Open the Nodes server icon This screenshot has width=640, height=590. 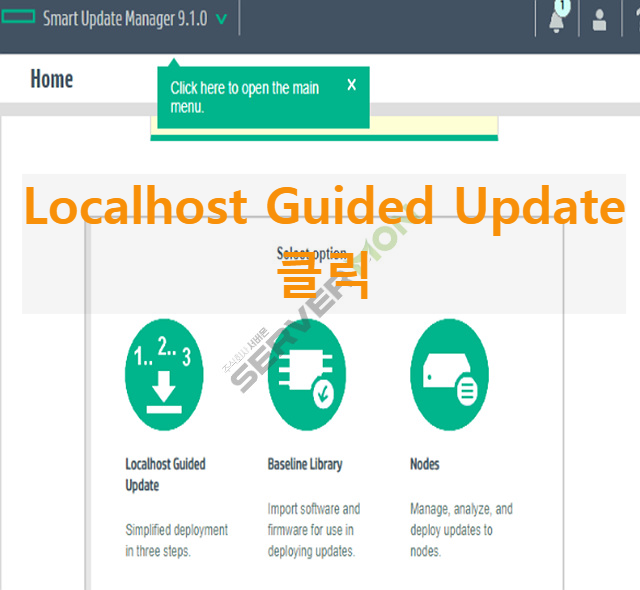449,375
